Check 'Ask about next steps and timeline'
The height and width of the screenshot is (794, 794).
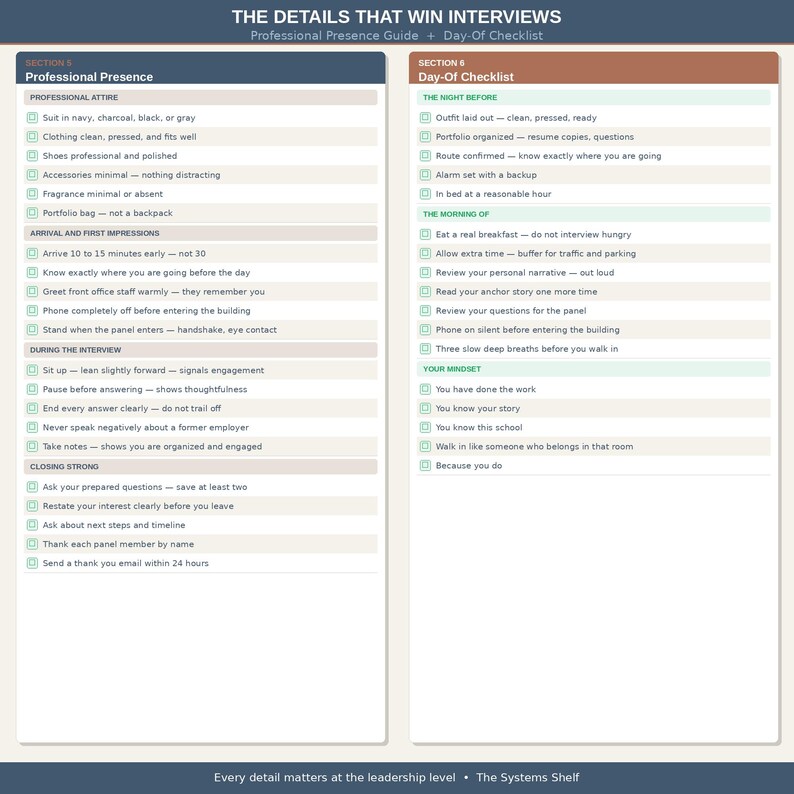tap(32, 525)
